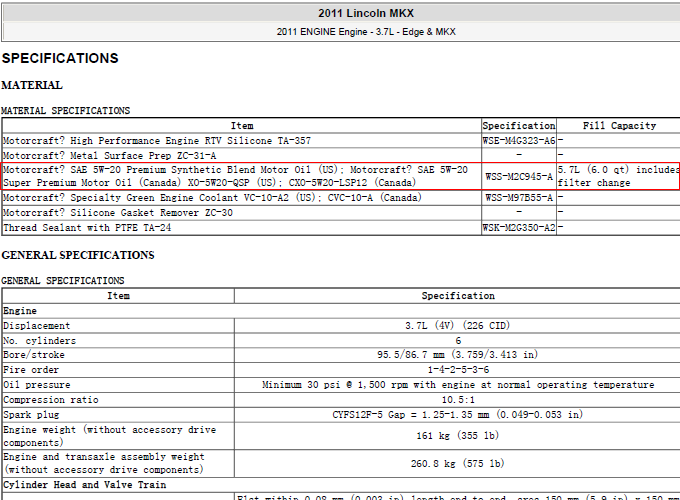Click the Specification header in the general specifications table
Image resolution: width=680 pixels, height=500 pixels.
click(x=458, y=296)
